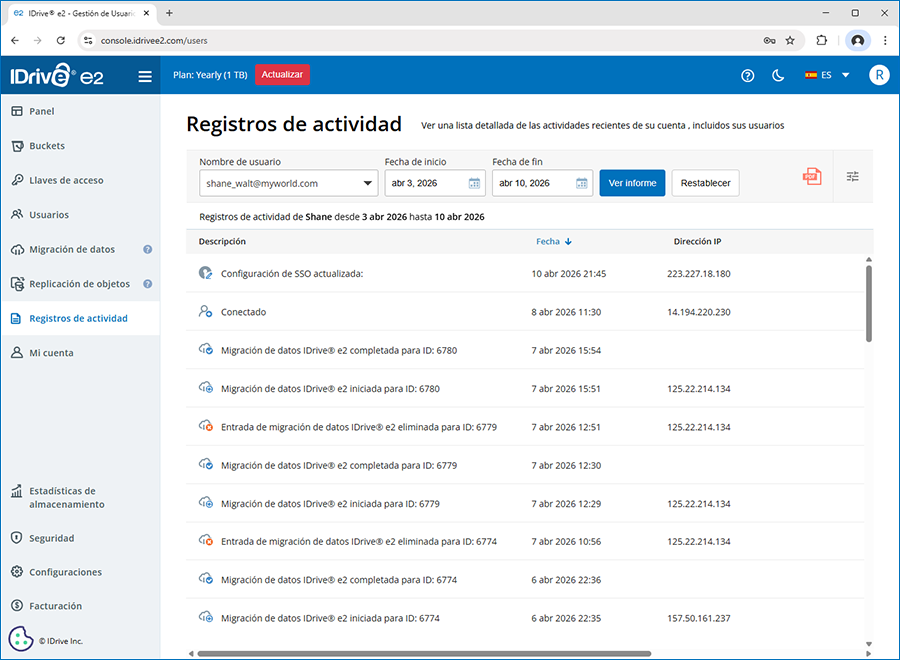The height and width of the screenshot is (660, 900).
Task: Export activity logs as PDF
Action: pos(811,177)
